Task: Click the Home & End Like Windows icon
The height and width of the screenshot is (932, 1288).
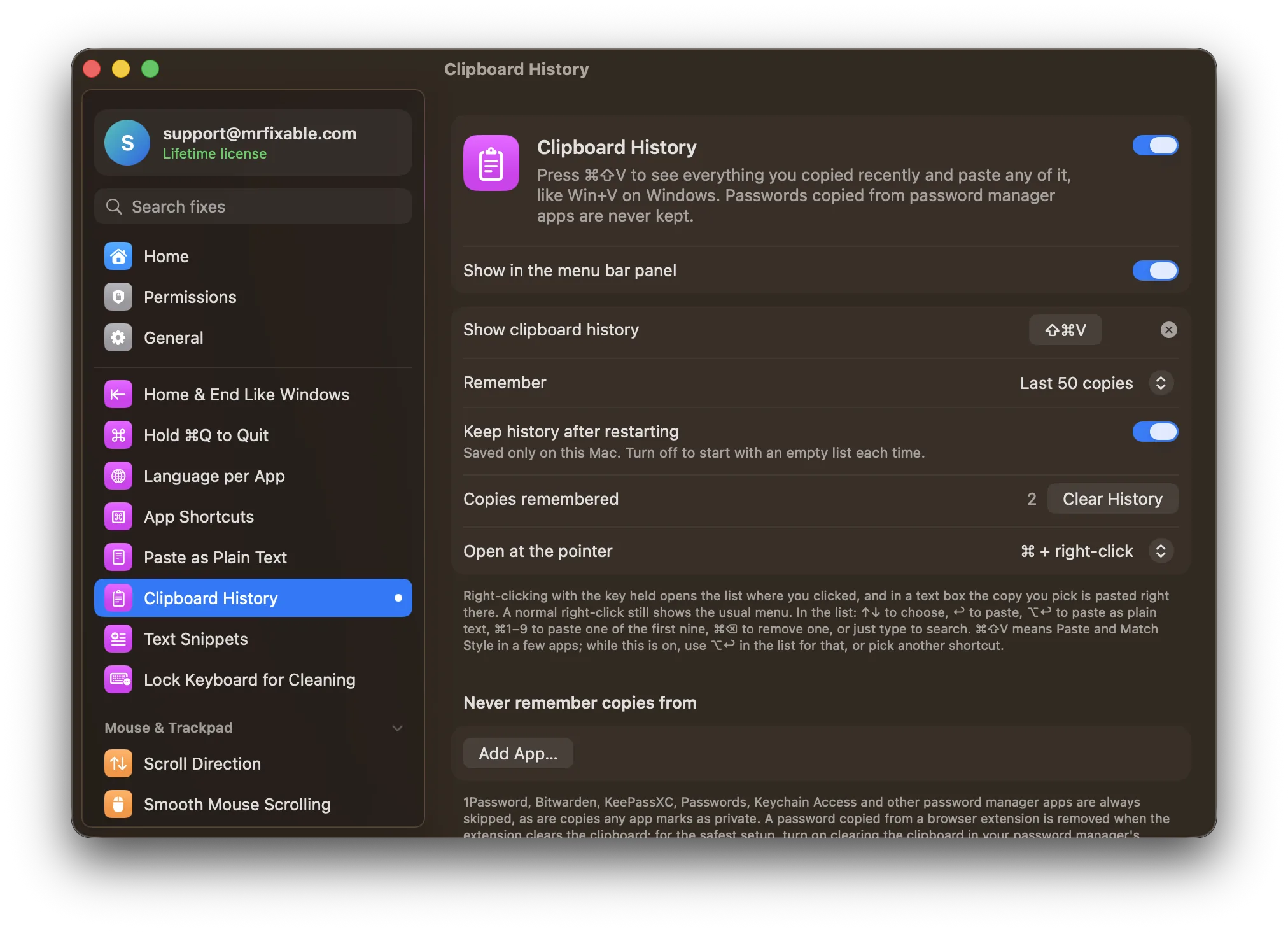Action: 118,394
